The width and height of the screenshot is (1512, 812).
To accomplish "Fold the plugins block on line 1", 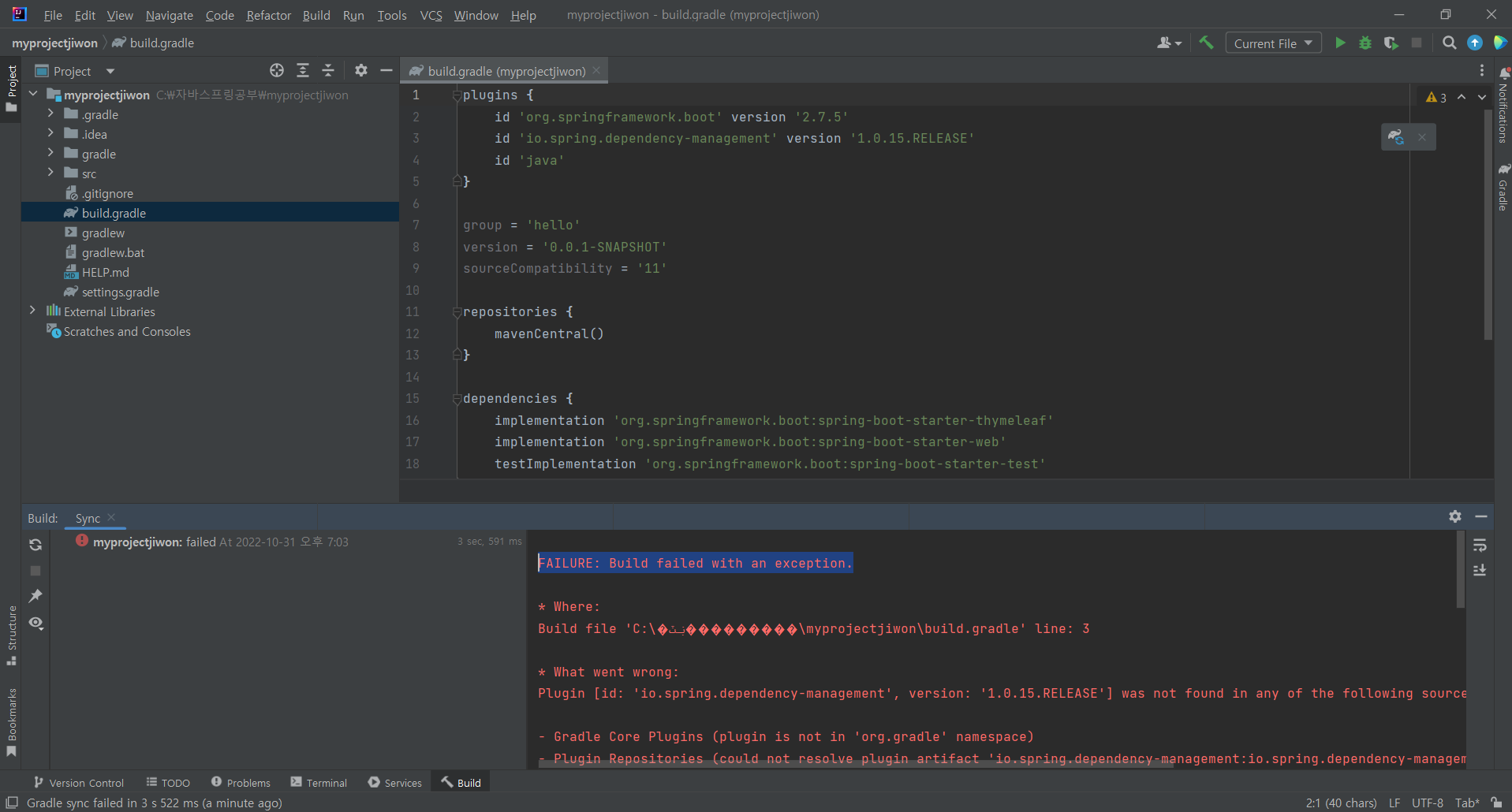I will click(457, 95).
